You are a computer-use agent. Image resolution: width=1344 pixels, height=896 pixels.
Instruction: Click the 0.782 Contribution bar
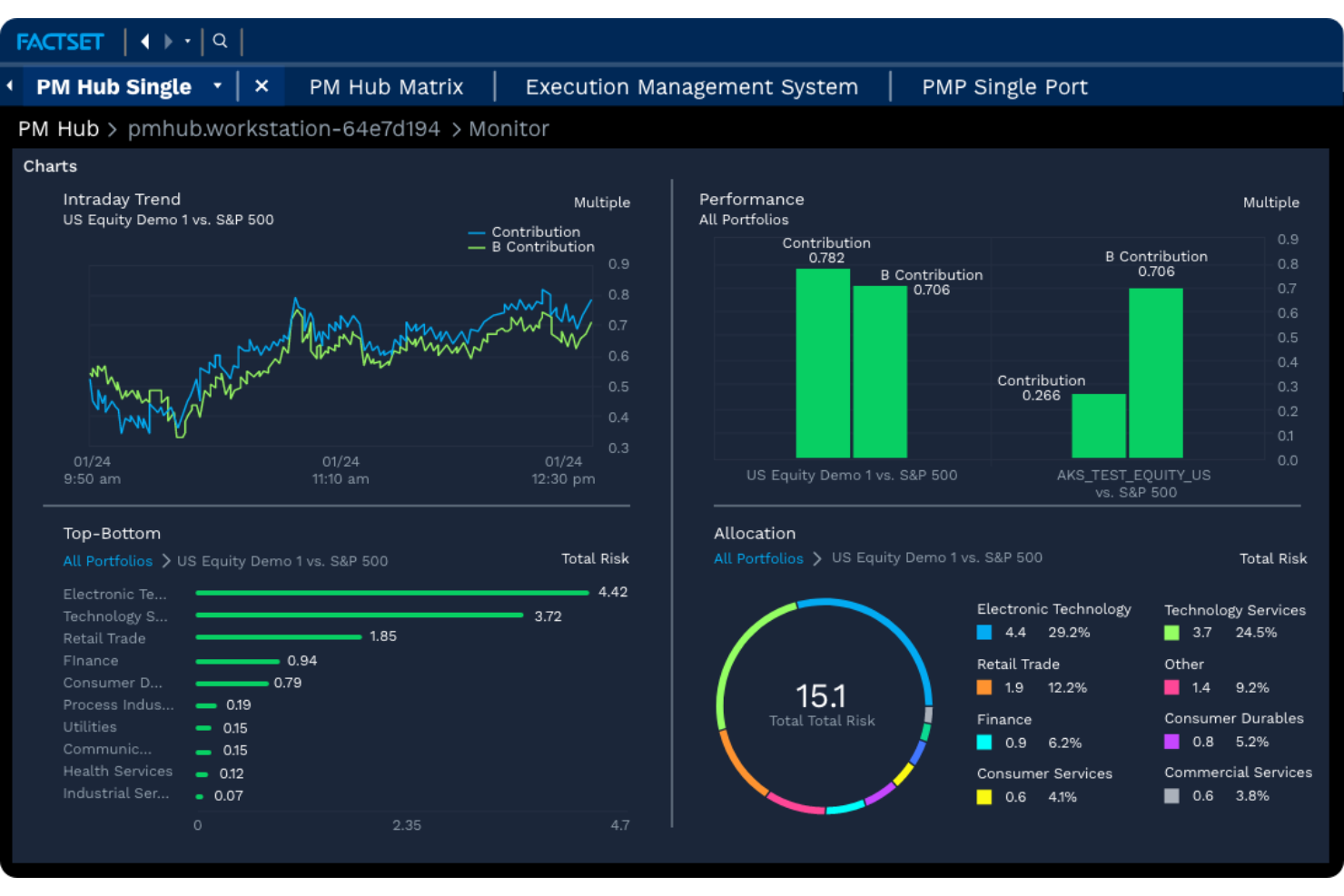point(823,363)
